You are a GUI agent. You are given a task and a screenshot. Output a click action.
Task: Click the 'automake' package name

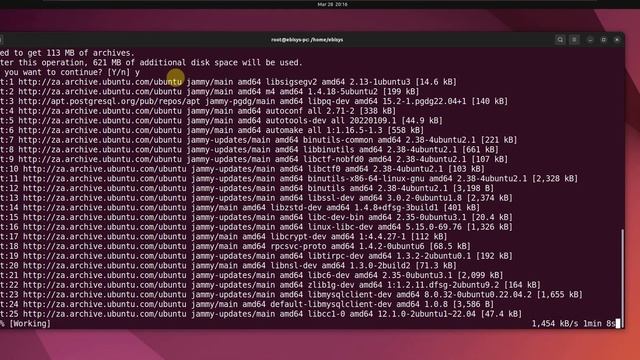(284, 130)
